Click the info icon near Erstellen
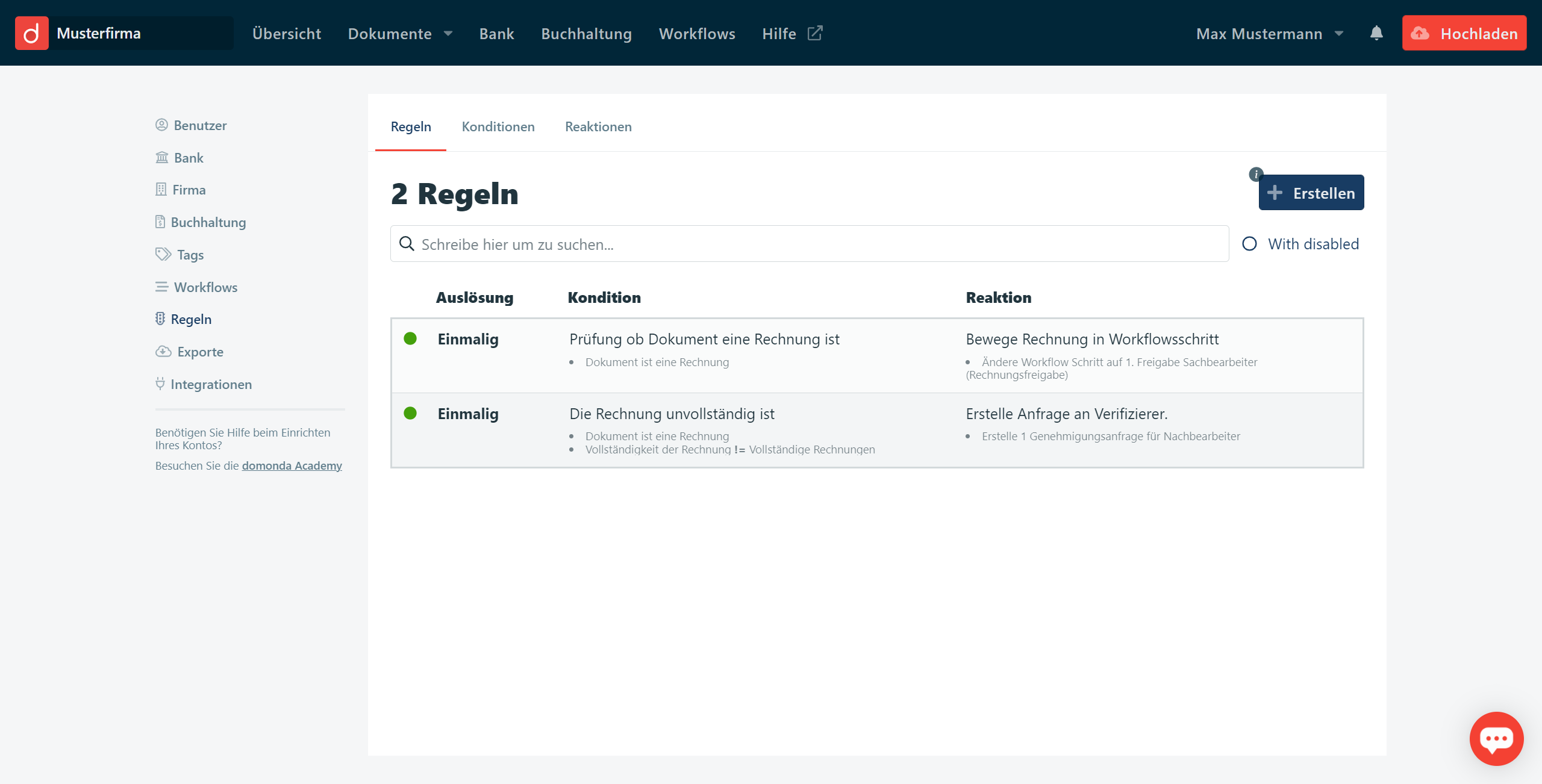1542x784 pixels. click(1255, 174)
